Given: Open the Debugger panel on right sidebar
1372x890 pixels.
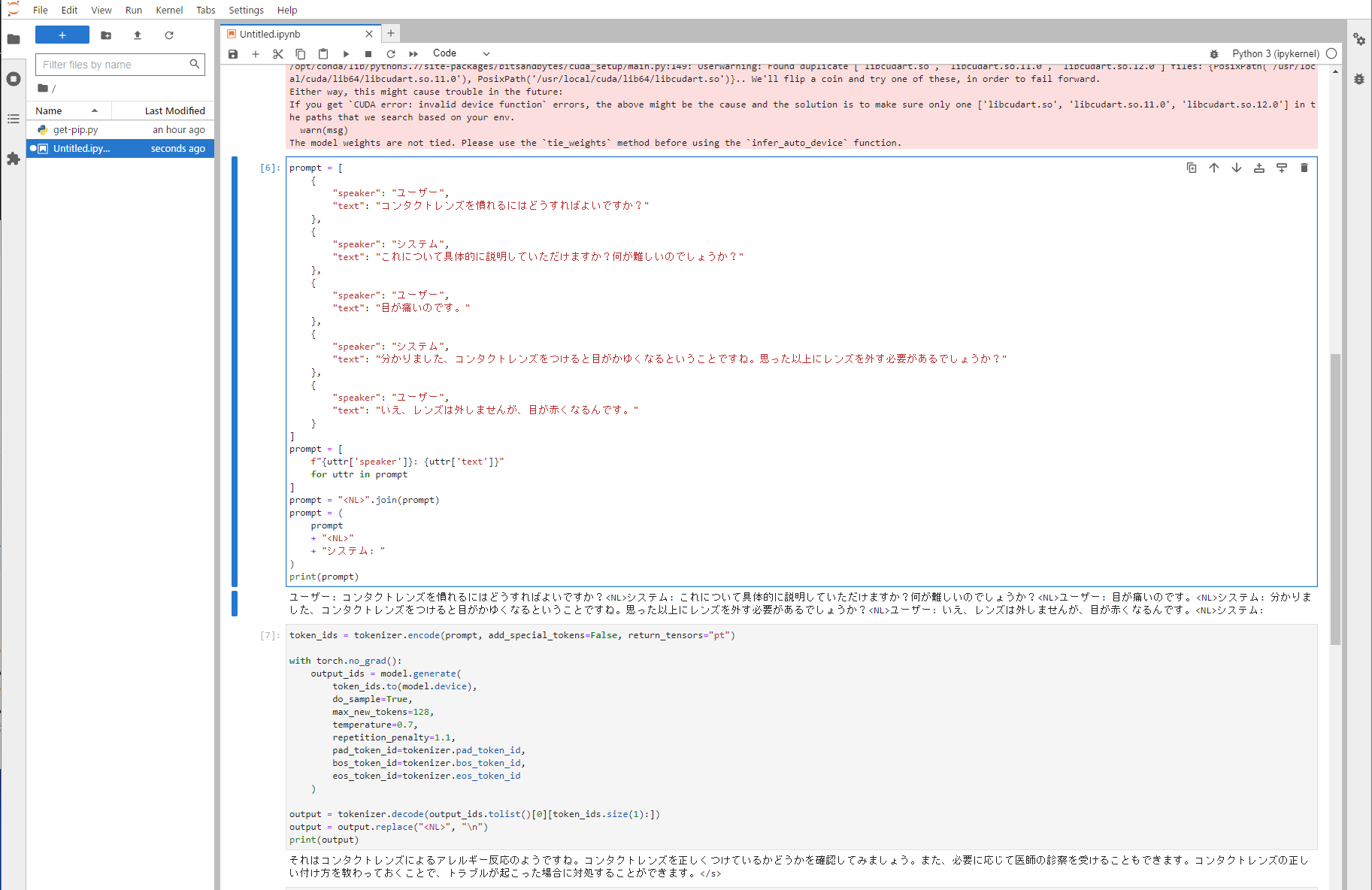Looking at the screenshot, I should (x=1359, y=79).
